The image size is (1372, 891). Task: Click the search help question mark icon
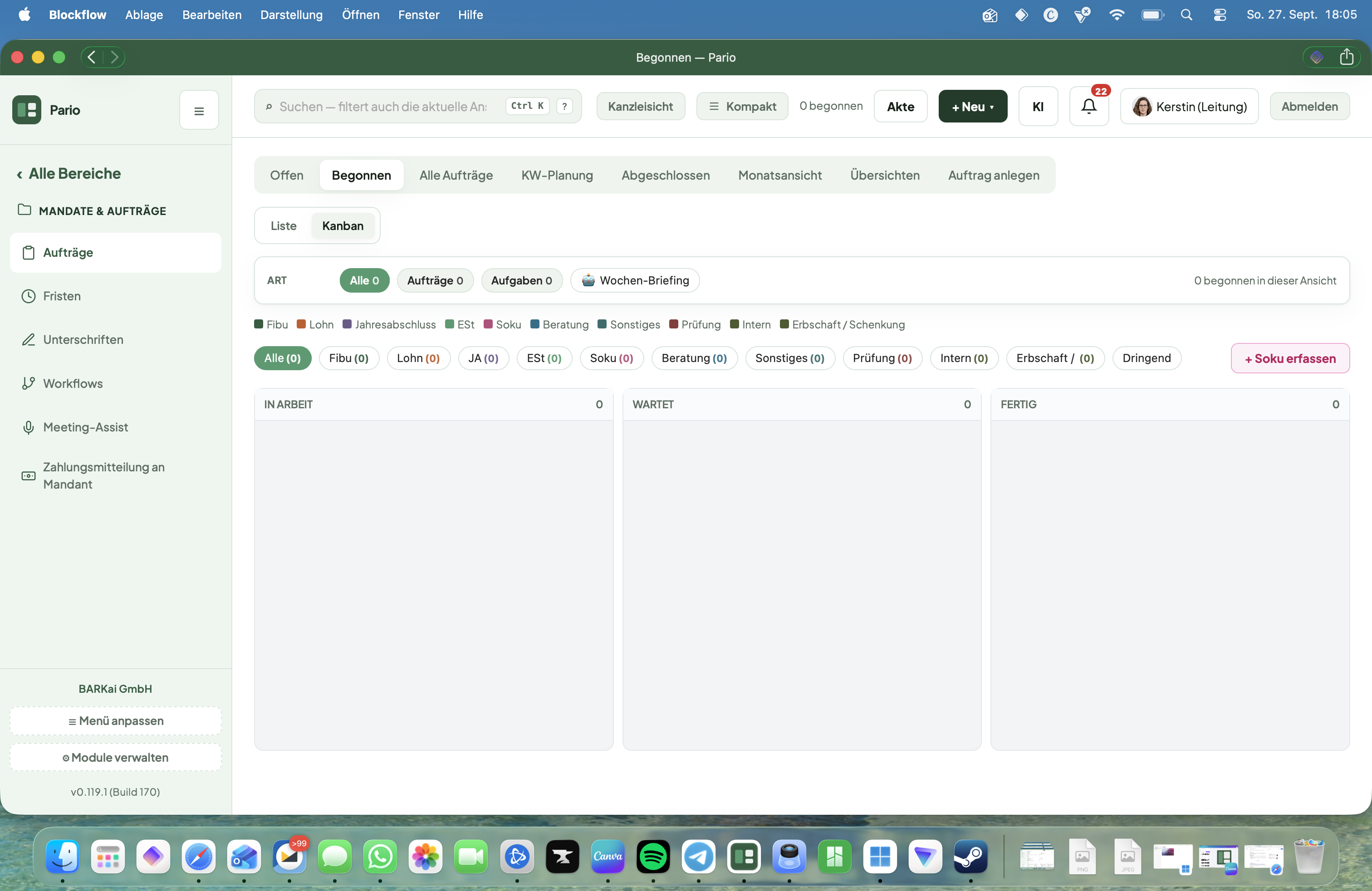(x=564, y=106)
